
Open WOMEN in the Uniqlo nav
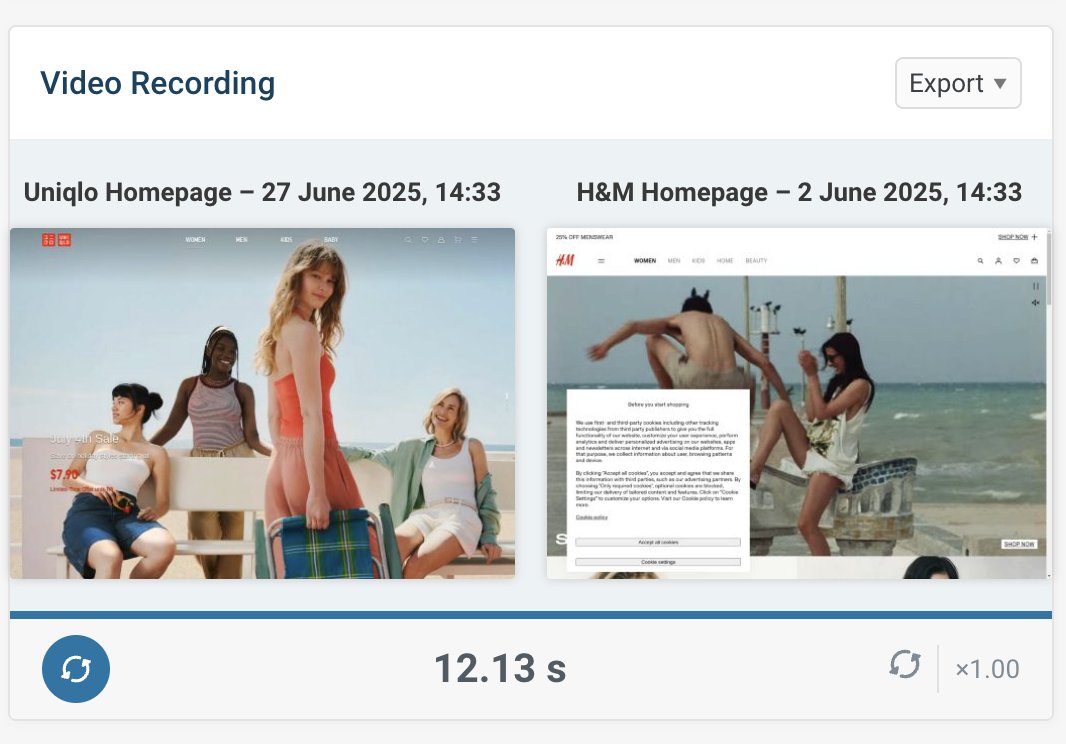195,240
